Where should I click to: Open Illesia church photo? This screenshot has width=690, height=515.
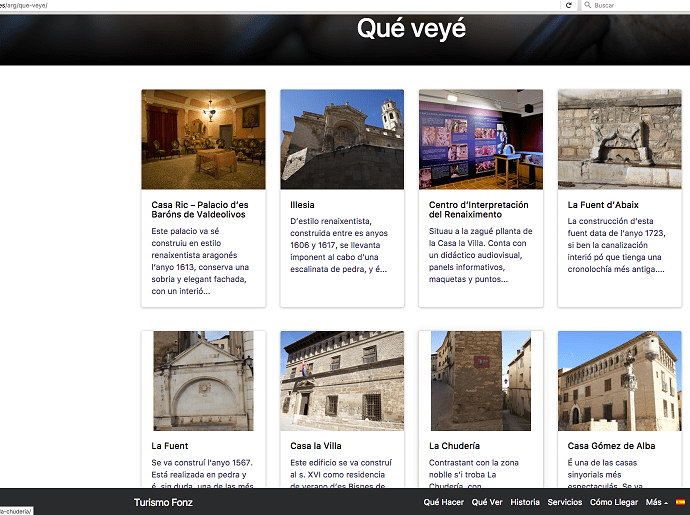coord(342,140)
